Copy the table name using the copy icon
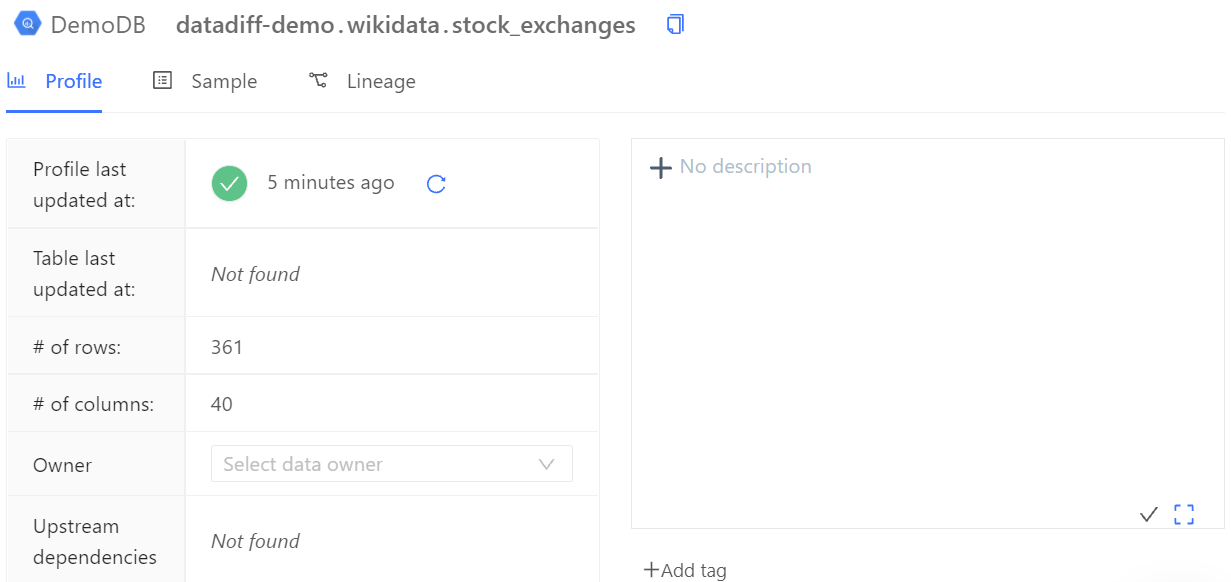Screen dimensions: 1231x582 click(675, 25)
